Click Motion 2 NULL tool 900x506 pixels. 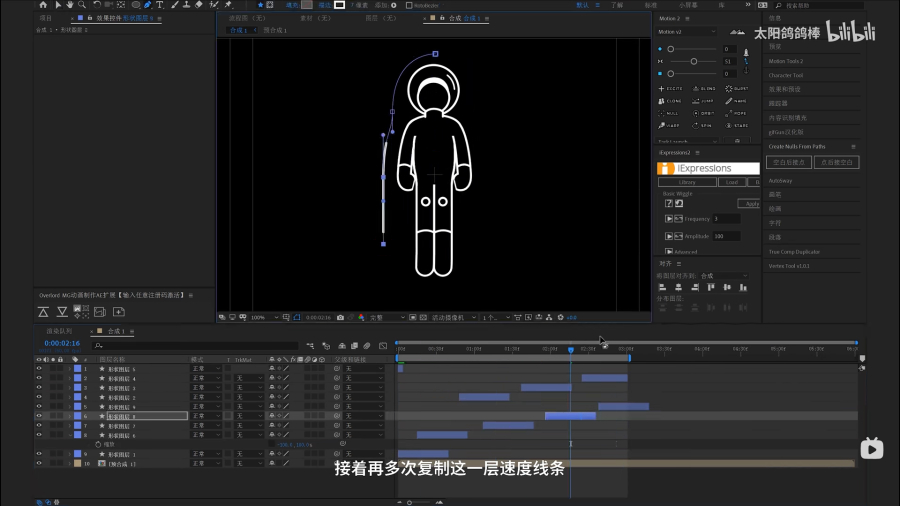(x=669, y=113)
